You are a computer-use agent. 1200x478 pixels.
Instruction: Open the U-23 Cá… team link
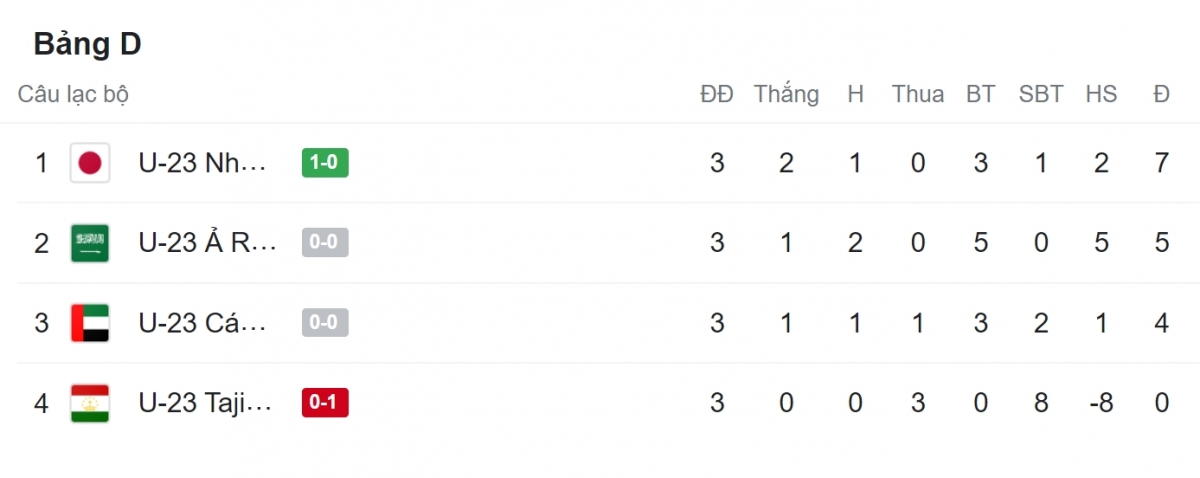point(203,323)
